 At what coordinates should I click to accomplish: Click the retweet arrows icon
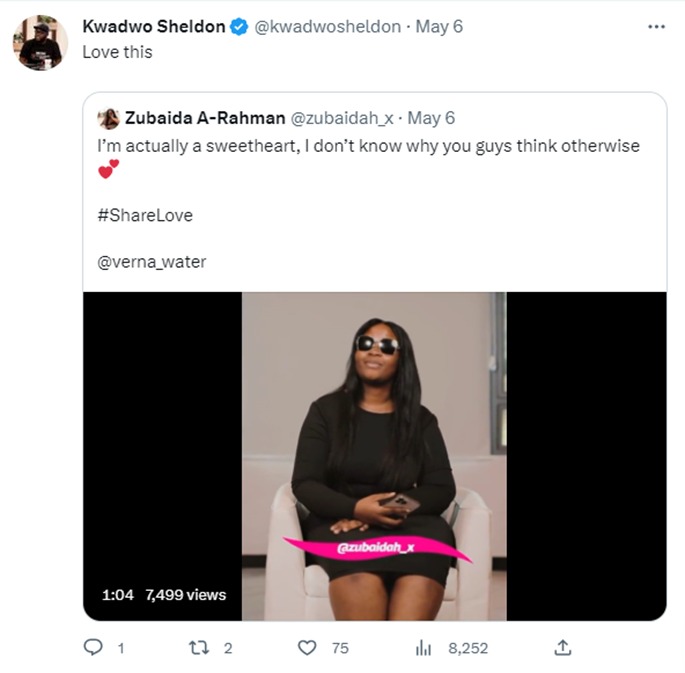[x=198, y=648]
